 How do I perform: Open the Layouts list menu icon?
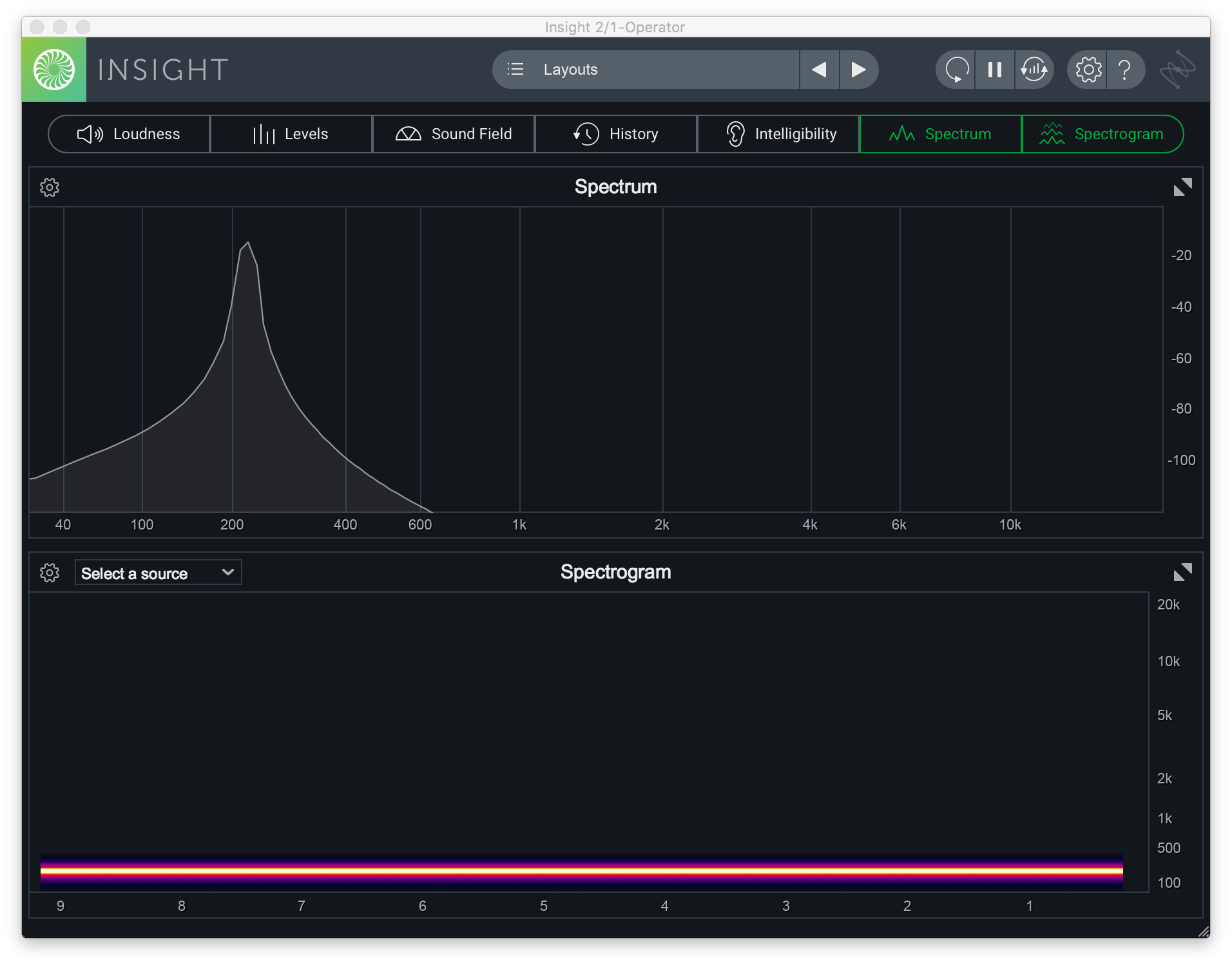(515, 70)
